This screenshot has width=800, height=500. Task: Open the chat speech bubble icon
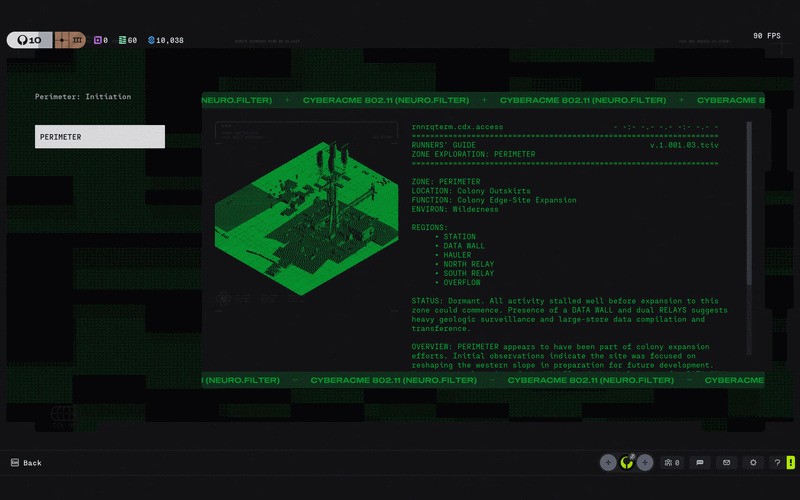click(x=700, y=463)
